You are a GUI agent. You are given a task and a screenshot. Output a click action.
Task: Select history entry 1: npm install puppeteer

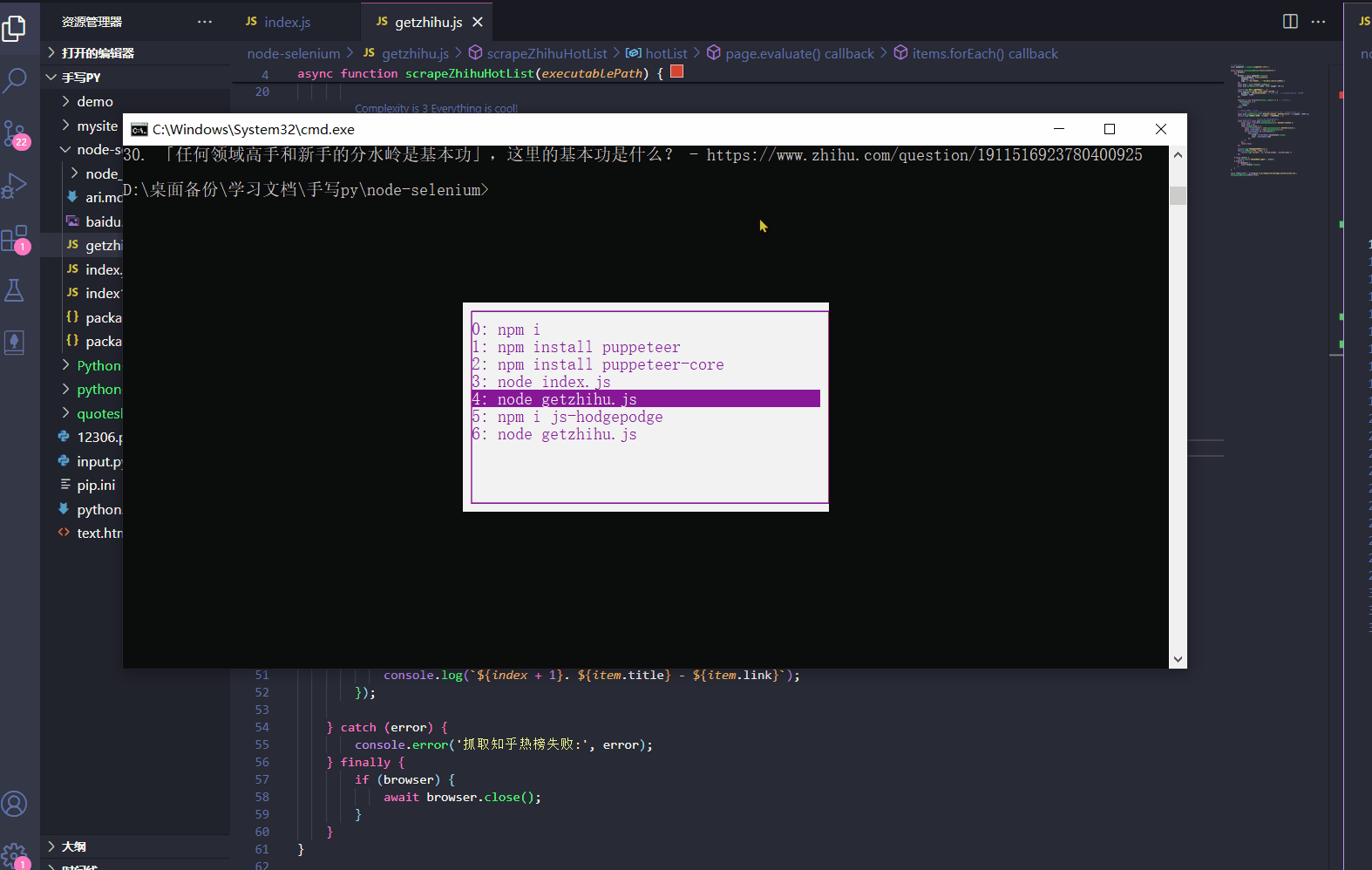point(646,347)
